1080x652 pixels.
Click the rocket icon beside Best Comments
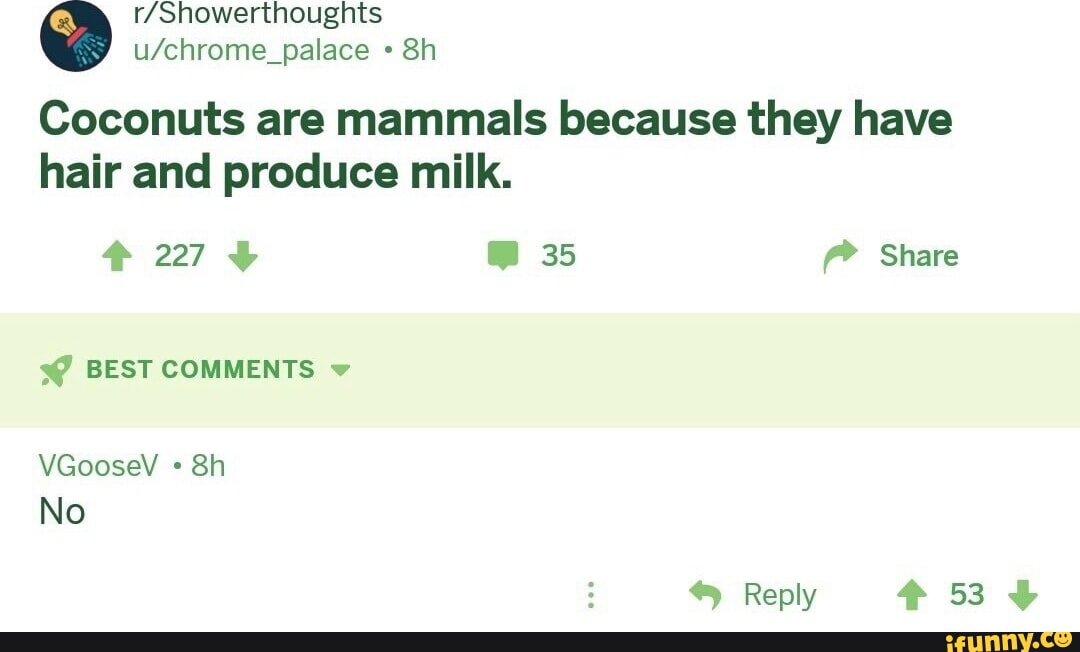coord(54,371)
